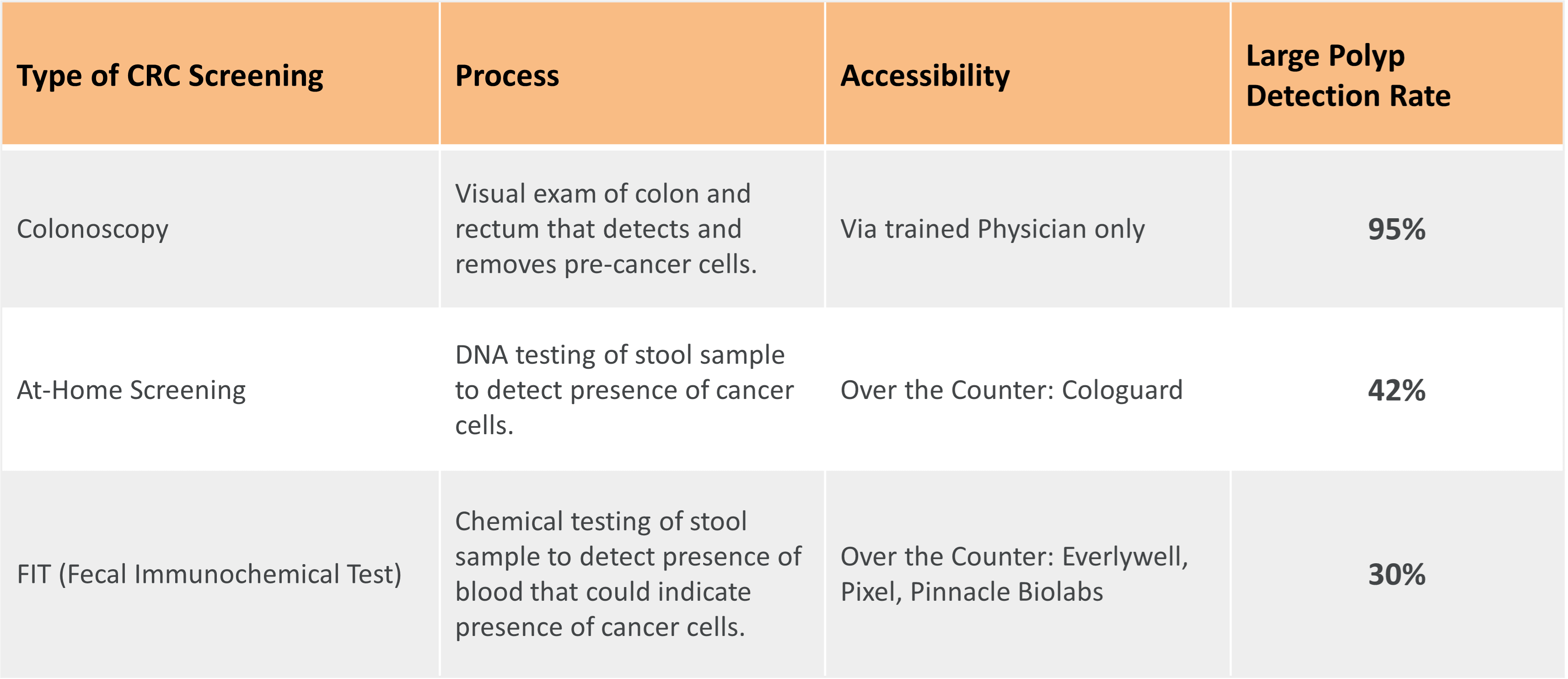Click "Via trained Physician only" cell
This screenshot has width=1568, height=679.
[992, 230]
